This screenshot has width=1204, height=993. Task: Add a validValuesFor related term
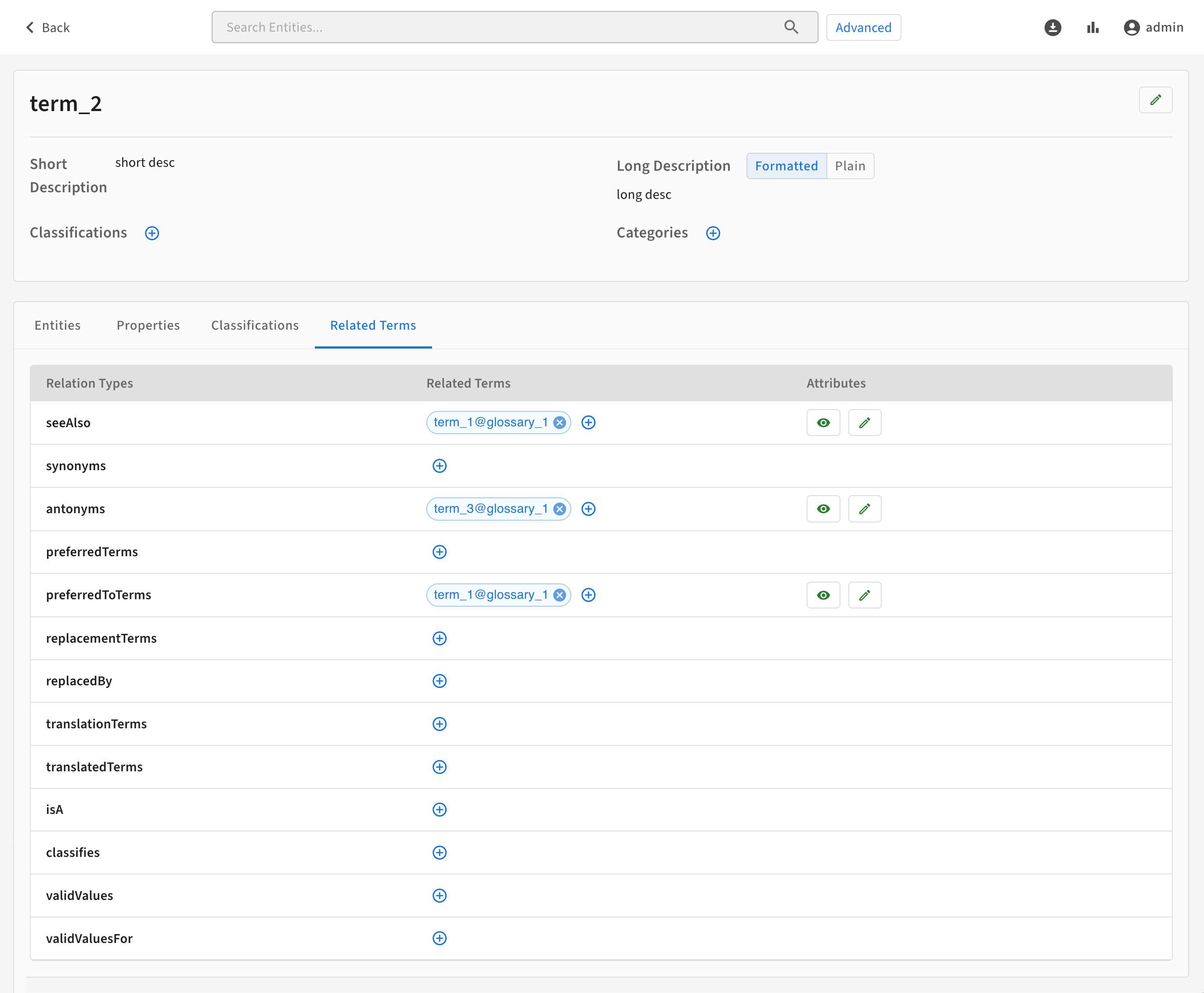pos(439,938)
